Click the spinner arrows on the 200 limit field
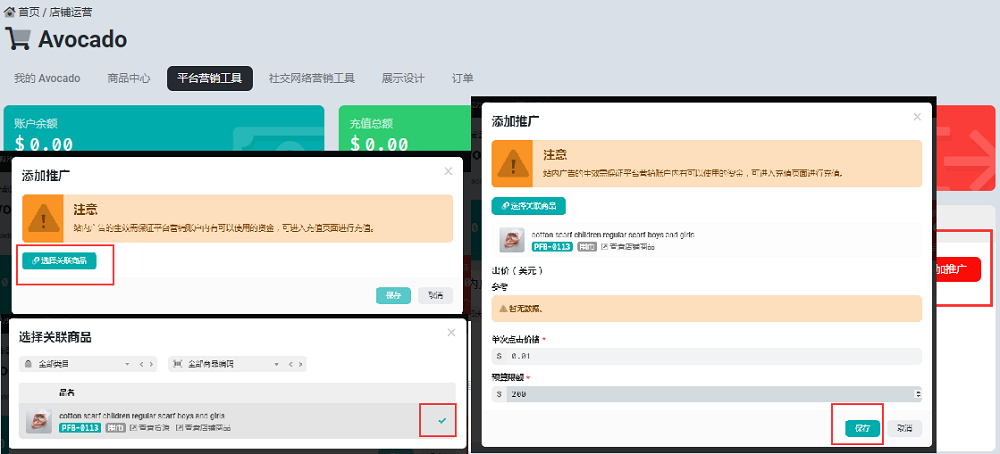The height and width of the screenshot is (454, 1000). tap(918, 395)
